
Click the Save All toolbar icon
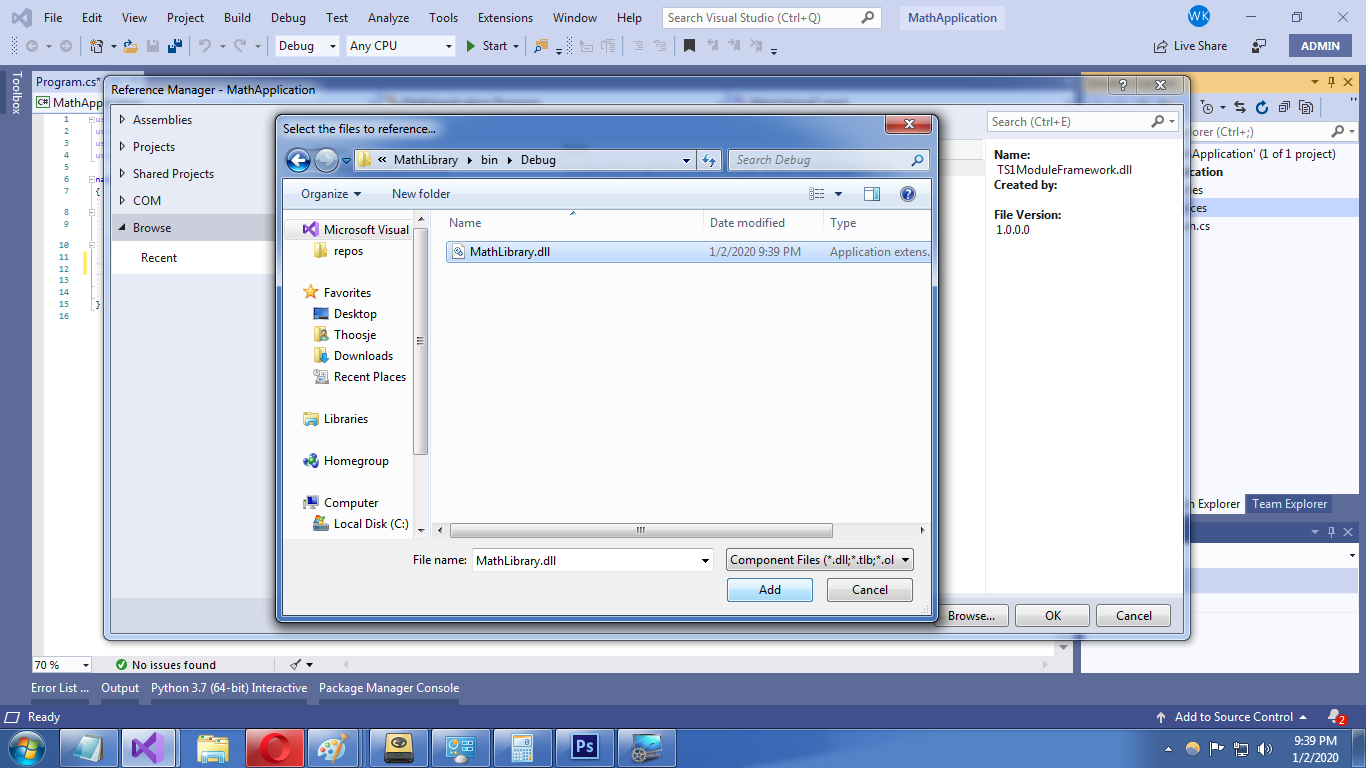(174, 46)
